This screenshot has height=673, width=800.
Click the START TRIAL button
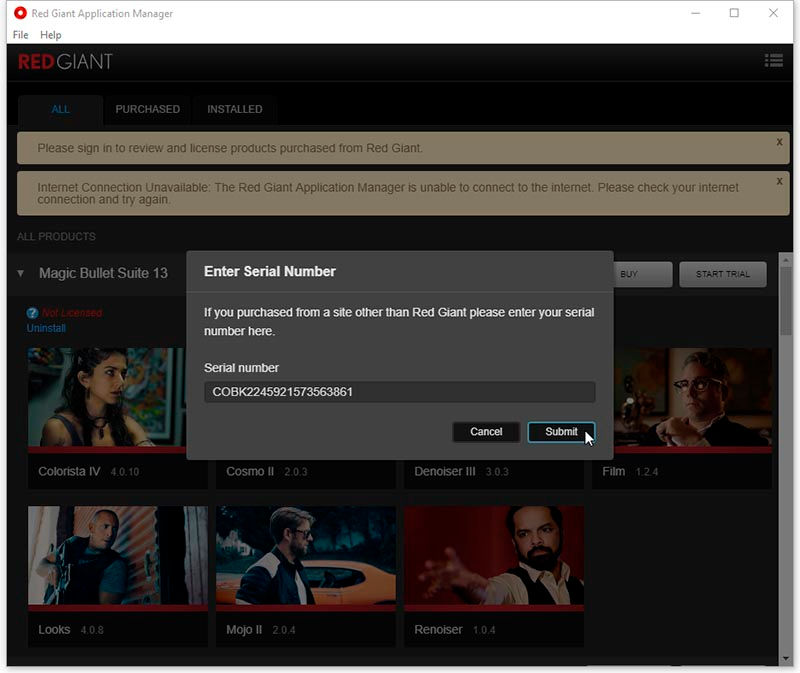[x=722, y=275]
